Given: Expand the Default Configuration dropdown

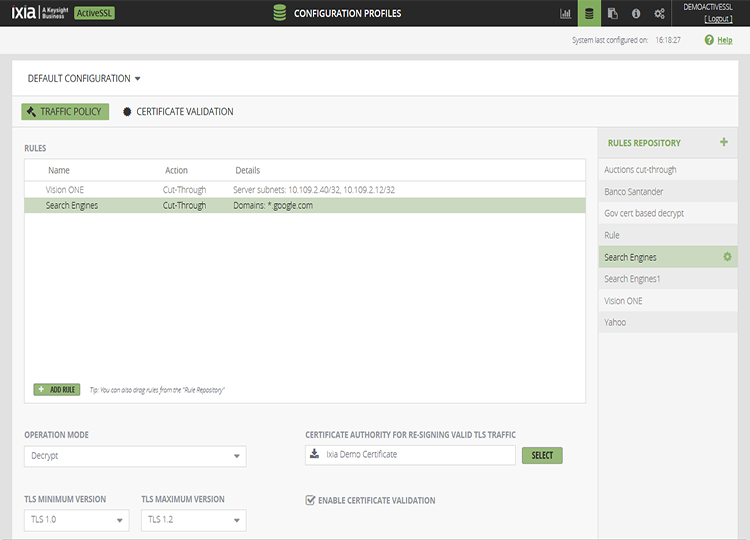Looking at the screenshot, I should pyautogui.click(x=84, y=78).
